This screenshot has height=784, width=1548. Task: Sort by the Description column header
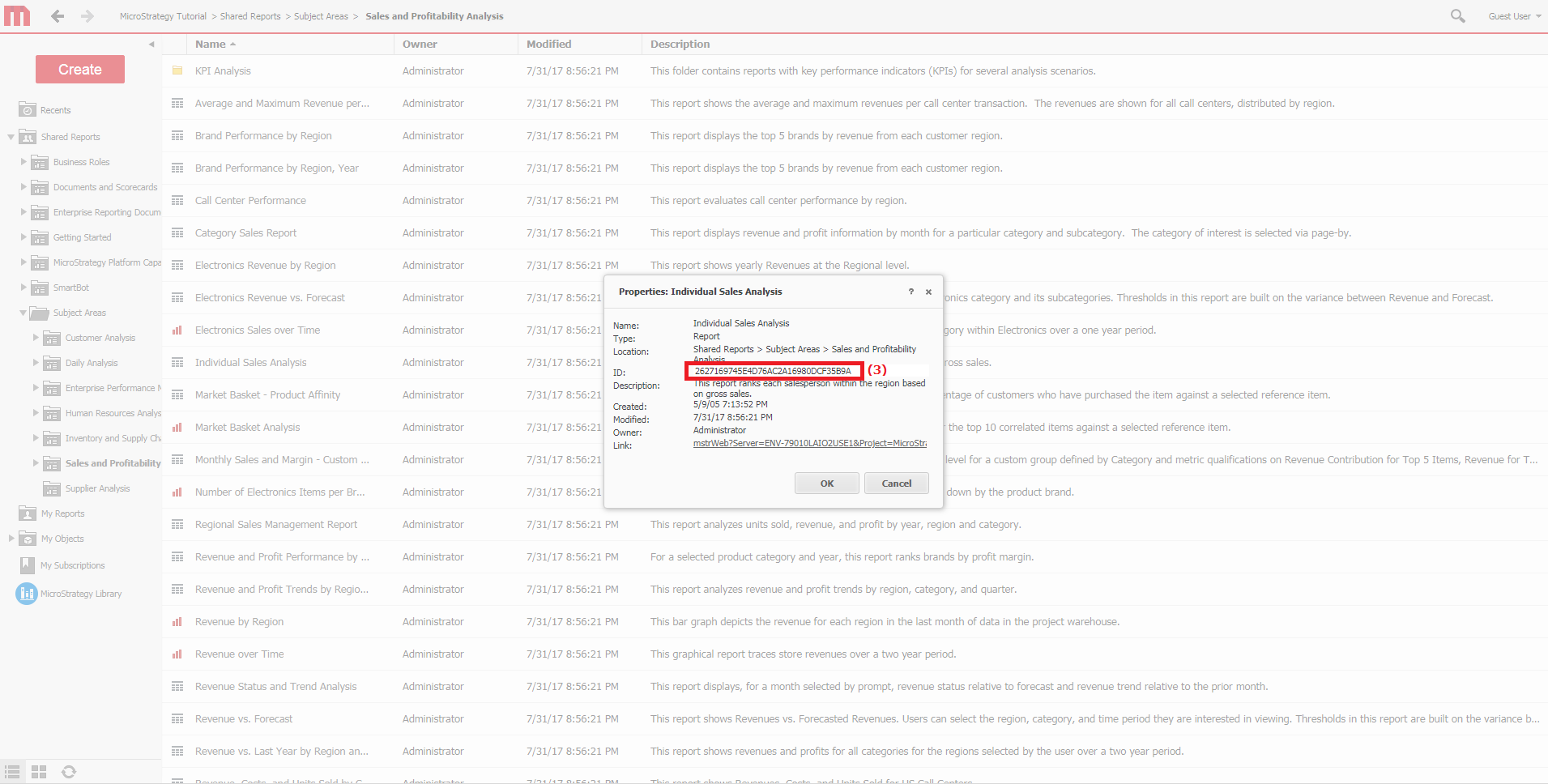point(680,45)
